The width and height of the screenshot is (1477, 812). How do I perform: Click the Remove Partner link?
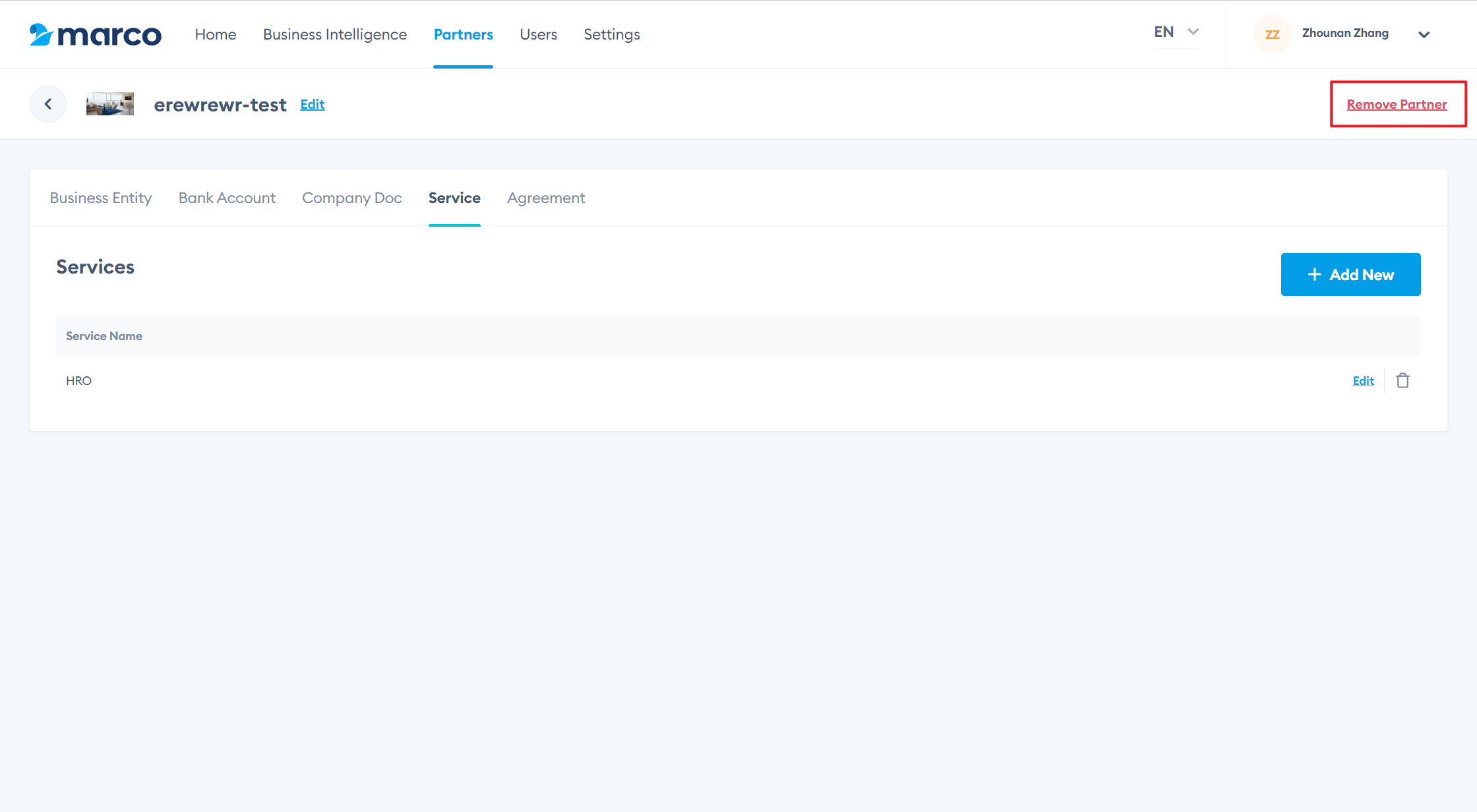point(1397,104)
